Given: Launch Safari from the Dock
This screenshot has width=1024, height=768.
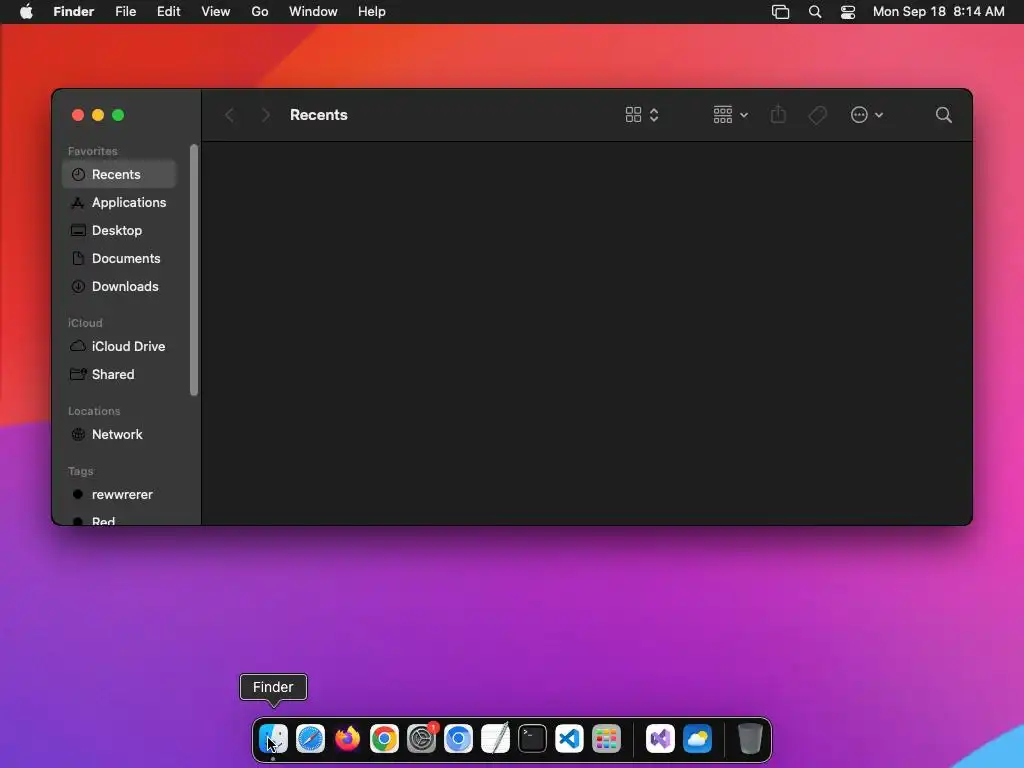Looking at the screenshot, I should coord(310,739).
